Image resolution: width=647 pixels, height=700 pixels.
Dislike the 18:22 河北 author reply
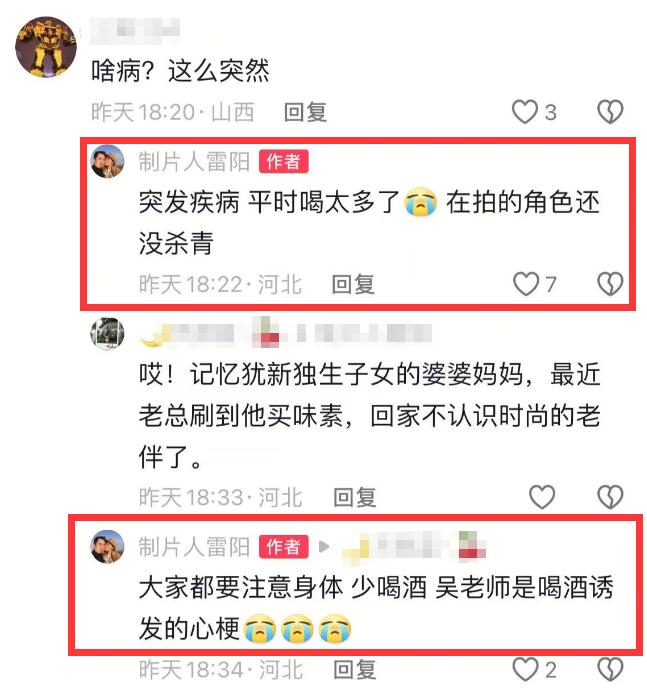coord(610,284)
